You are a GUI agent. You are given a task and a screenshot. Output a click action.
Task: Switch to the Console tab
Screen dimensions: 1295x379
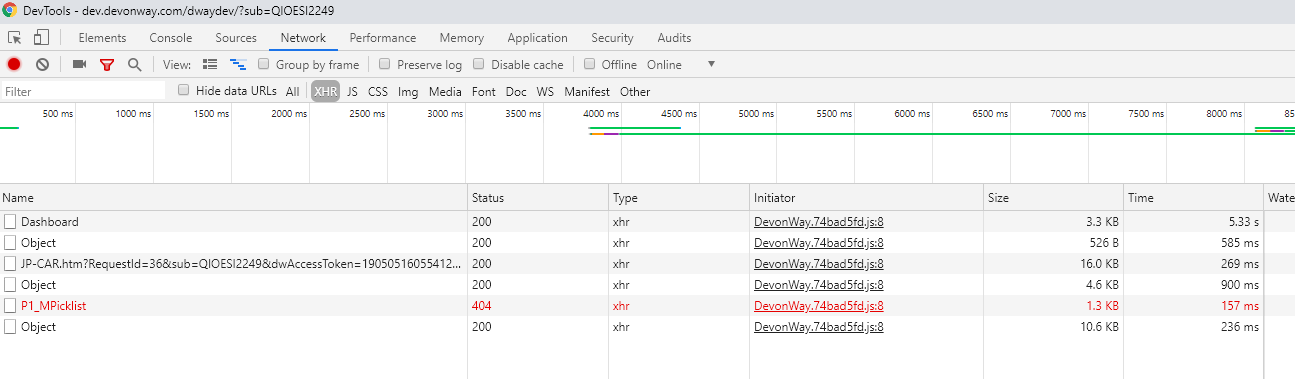pos(171,38)
